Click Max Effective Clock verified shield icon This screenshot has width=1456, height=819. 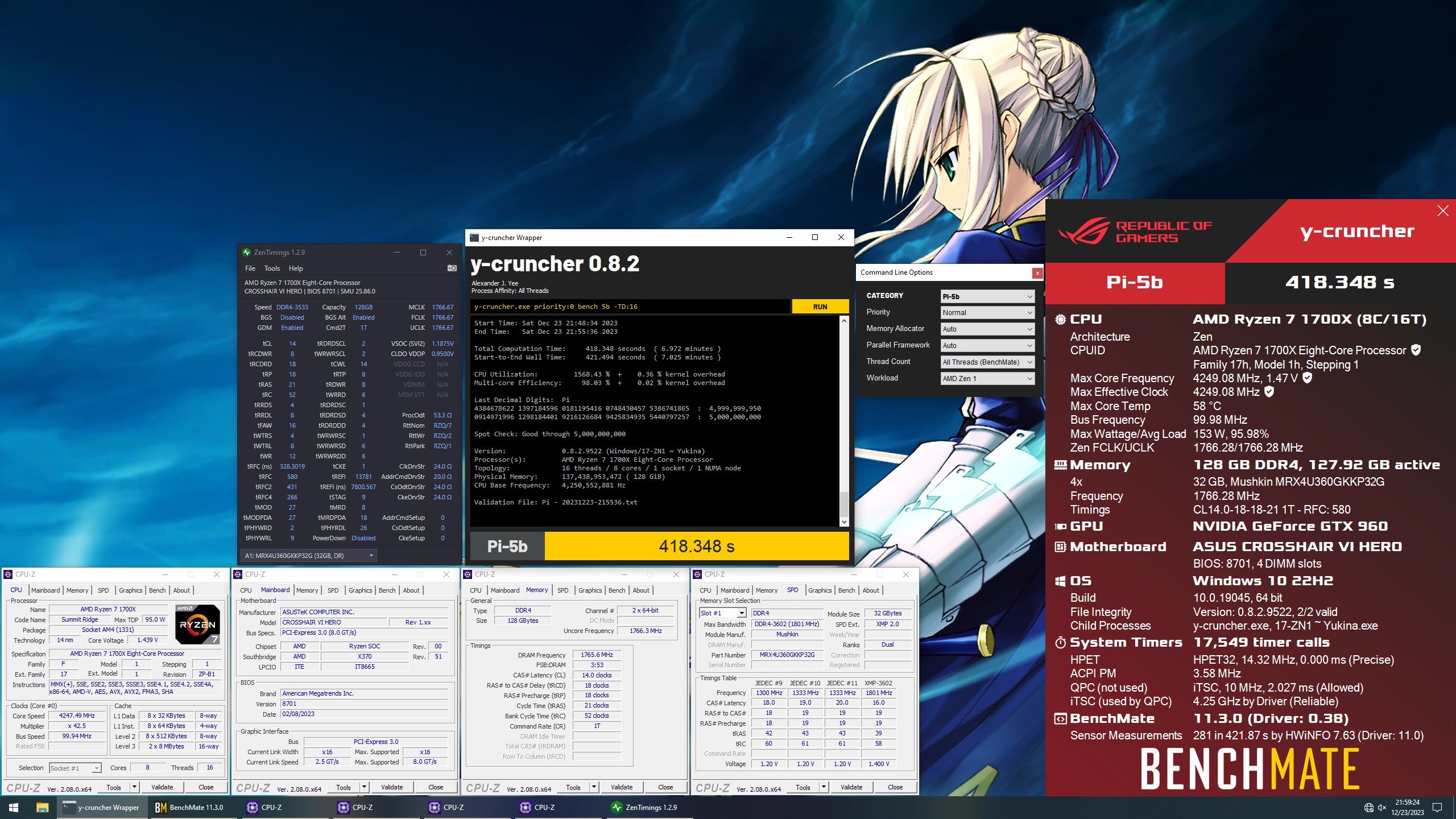[1269, 392]
